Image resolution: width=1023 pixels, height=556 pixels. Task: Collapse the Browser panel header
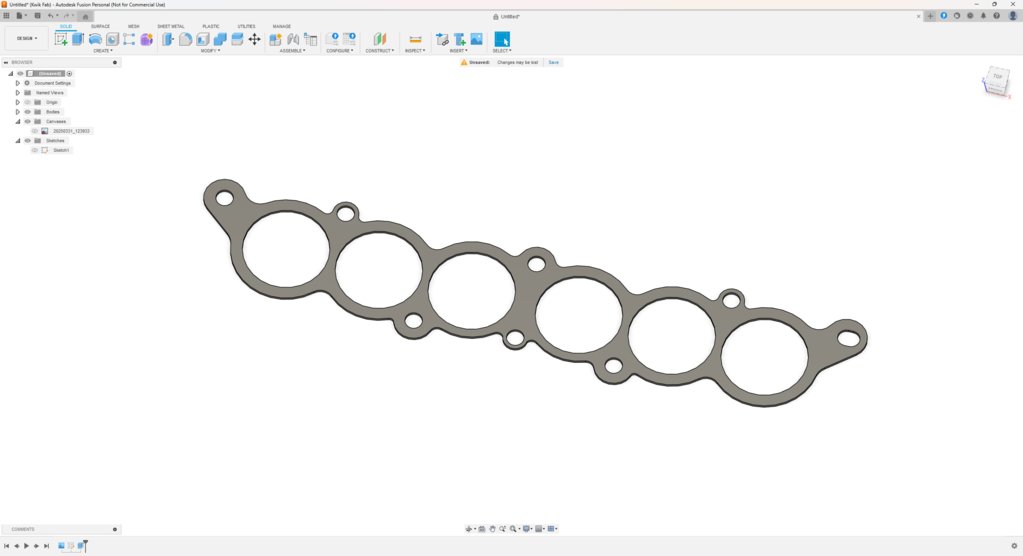(6, 63)
